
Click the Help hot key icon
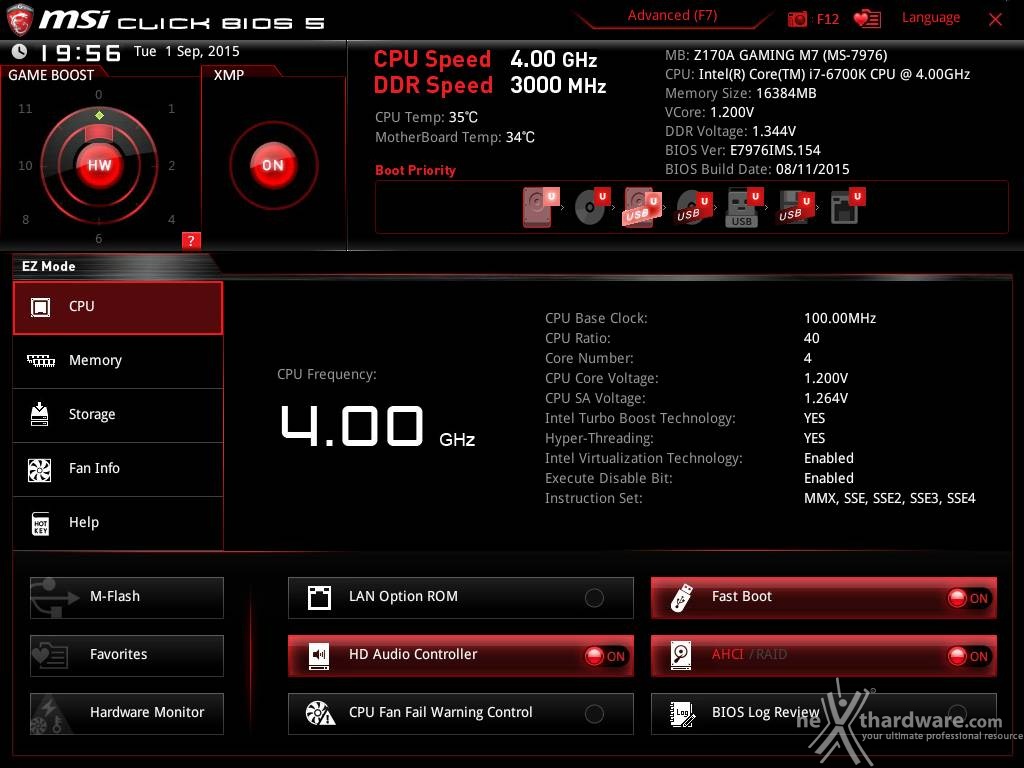pyautogui.click(x=40, y=523)
